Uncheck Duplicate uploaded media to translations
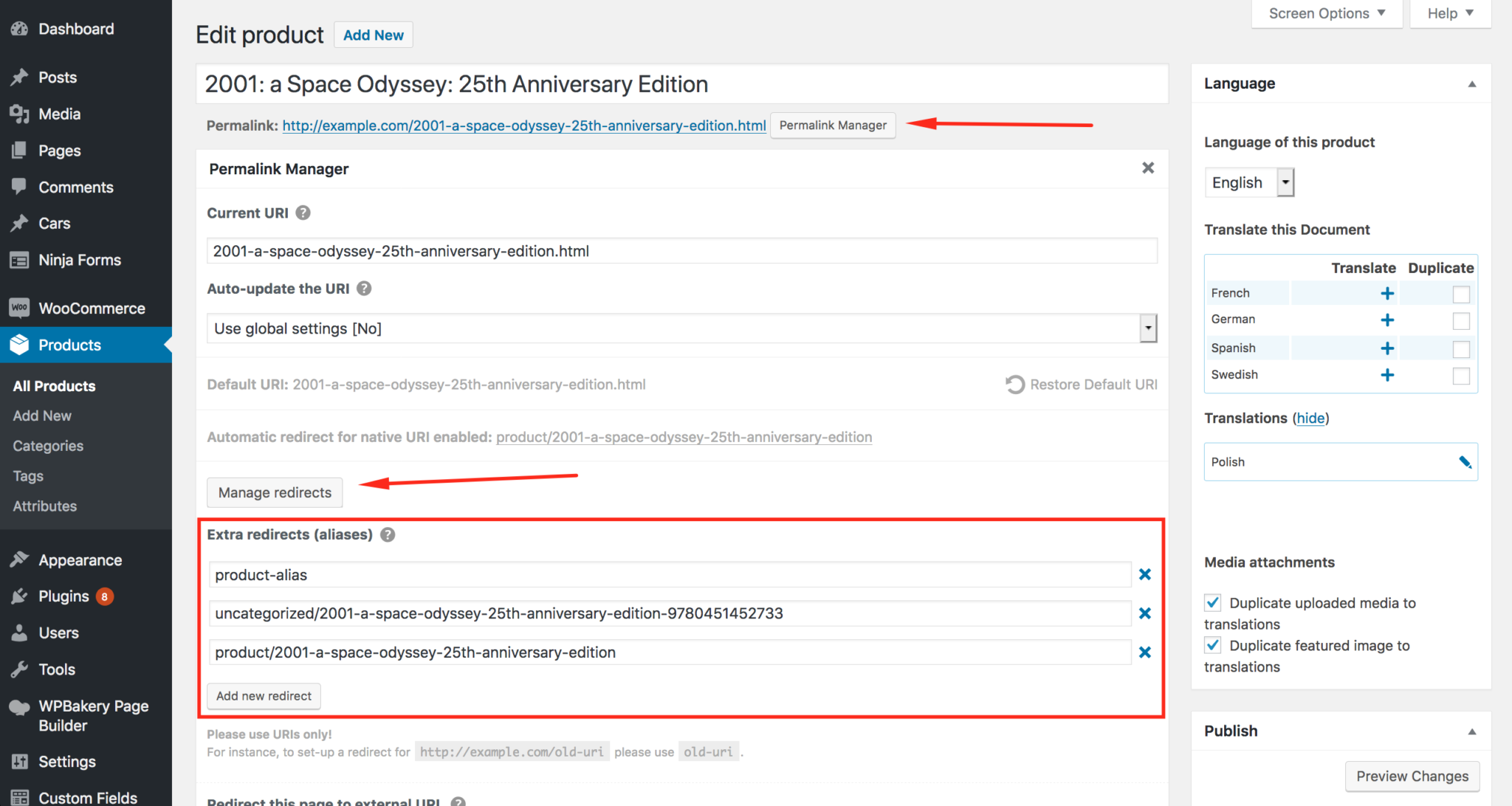The image size is (1512, 806). coord(1212,602)
